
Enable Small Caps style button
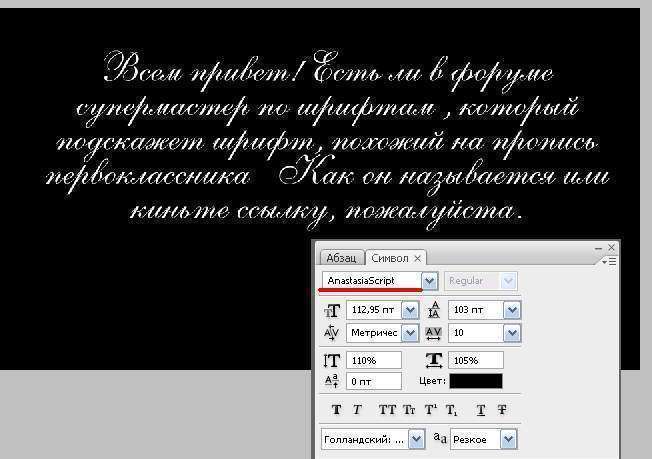tap(408, 409)
